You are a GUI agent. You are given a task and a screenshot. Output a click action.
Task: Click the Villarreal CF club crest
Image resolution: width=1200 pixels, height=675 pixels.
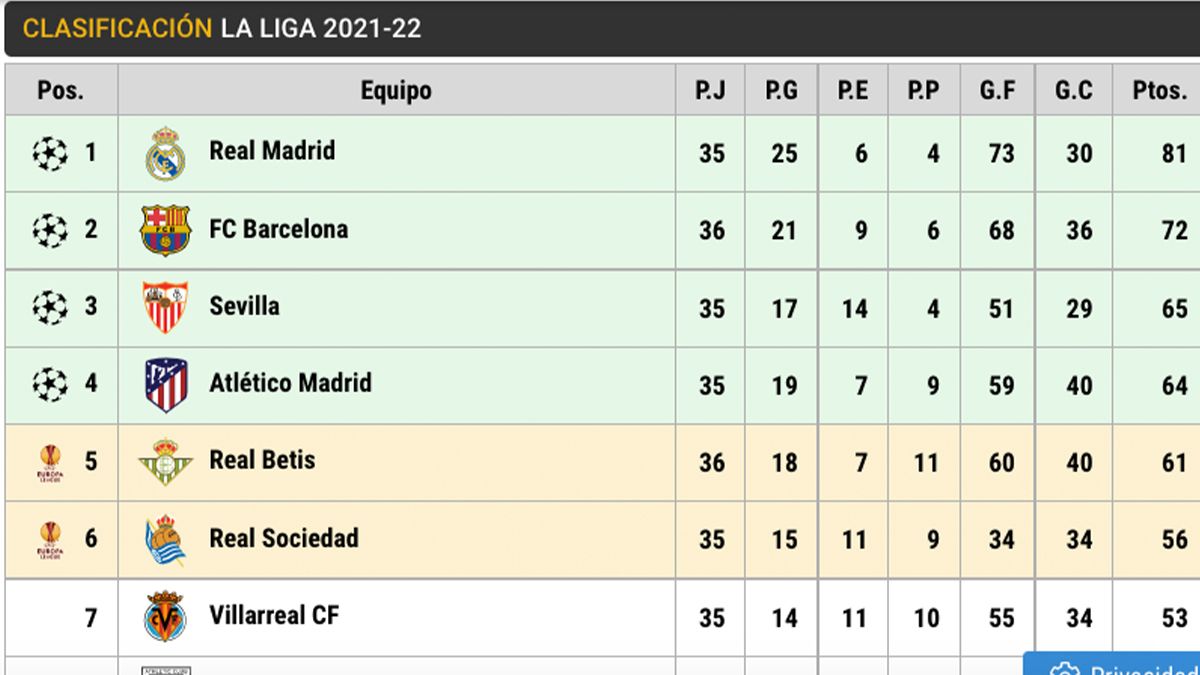[165, 616]
